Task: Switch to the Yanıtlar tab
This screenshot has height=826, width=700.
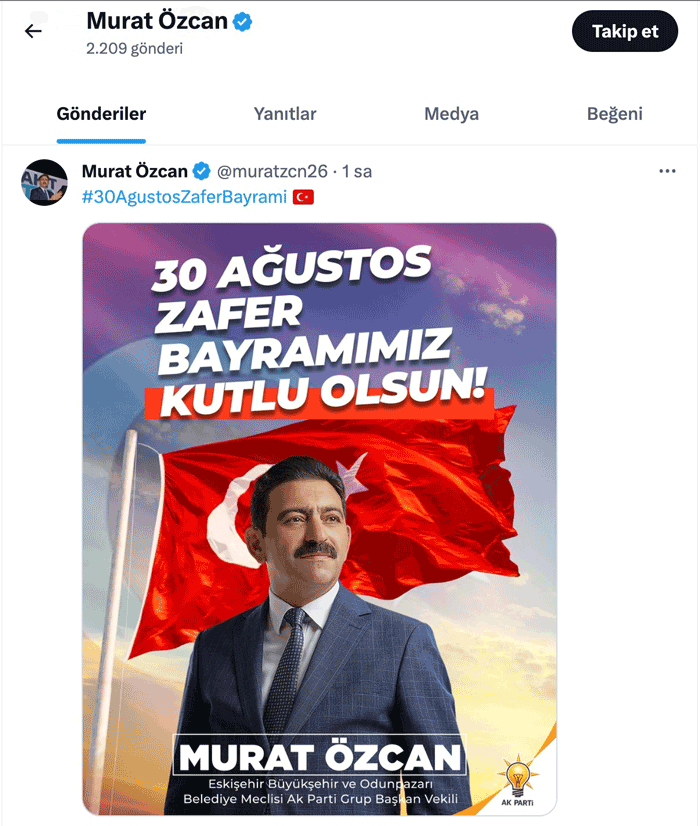Action: pyautogui.click(x=285, y=114)
